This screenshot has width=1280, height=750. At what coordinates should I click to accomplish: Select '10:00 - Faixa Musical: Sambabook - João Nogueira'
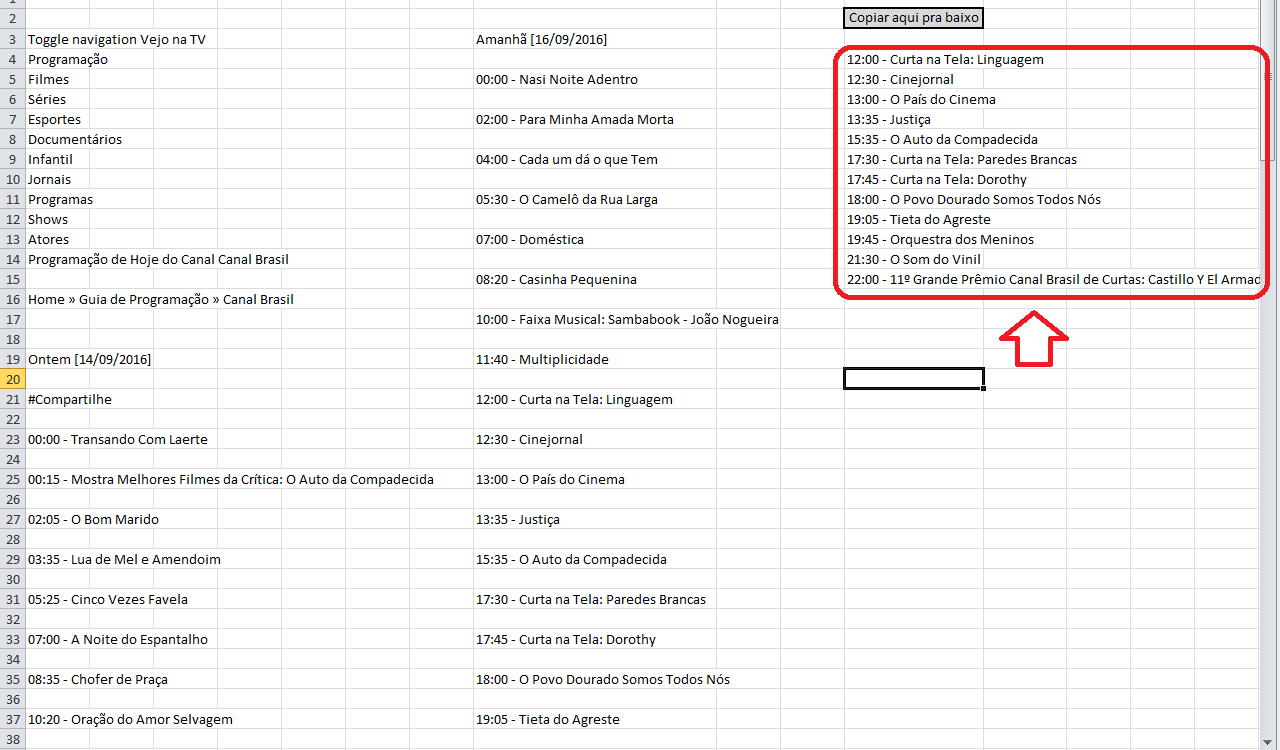click(628, 319)
